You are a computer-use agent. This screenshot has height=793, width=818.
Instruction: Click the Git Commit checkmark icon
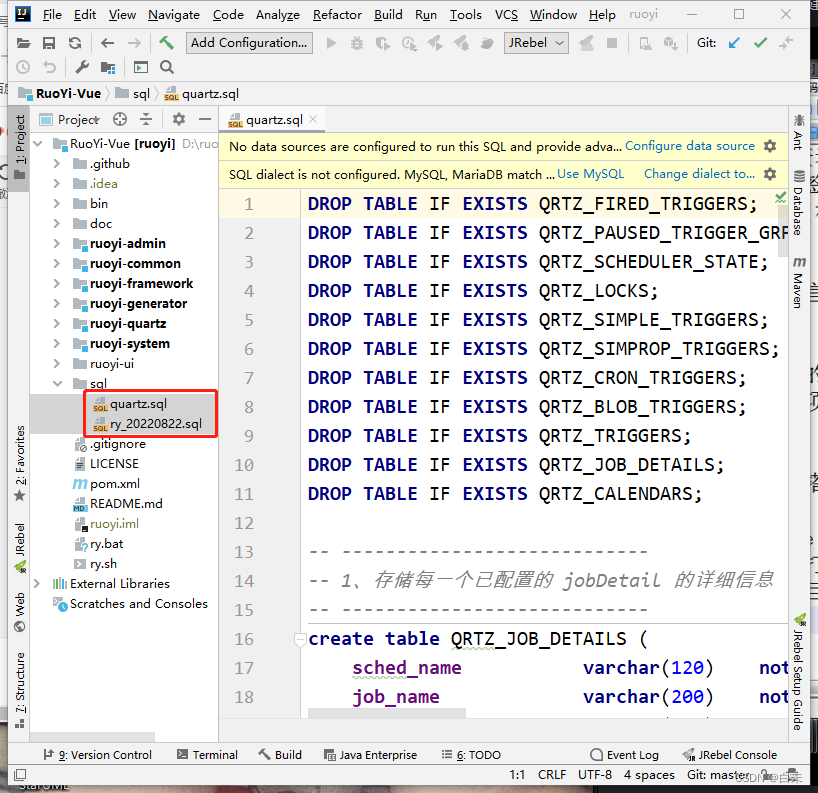point(760,43)
